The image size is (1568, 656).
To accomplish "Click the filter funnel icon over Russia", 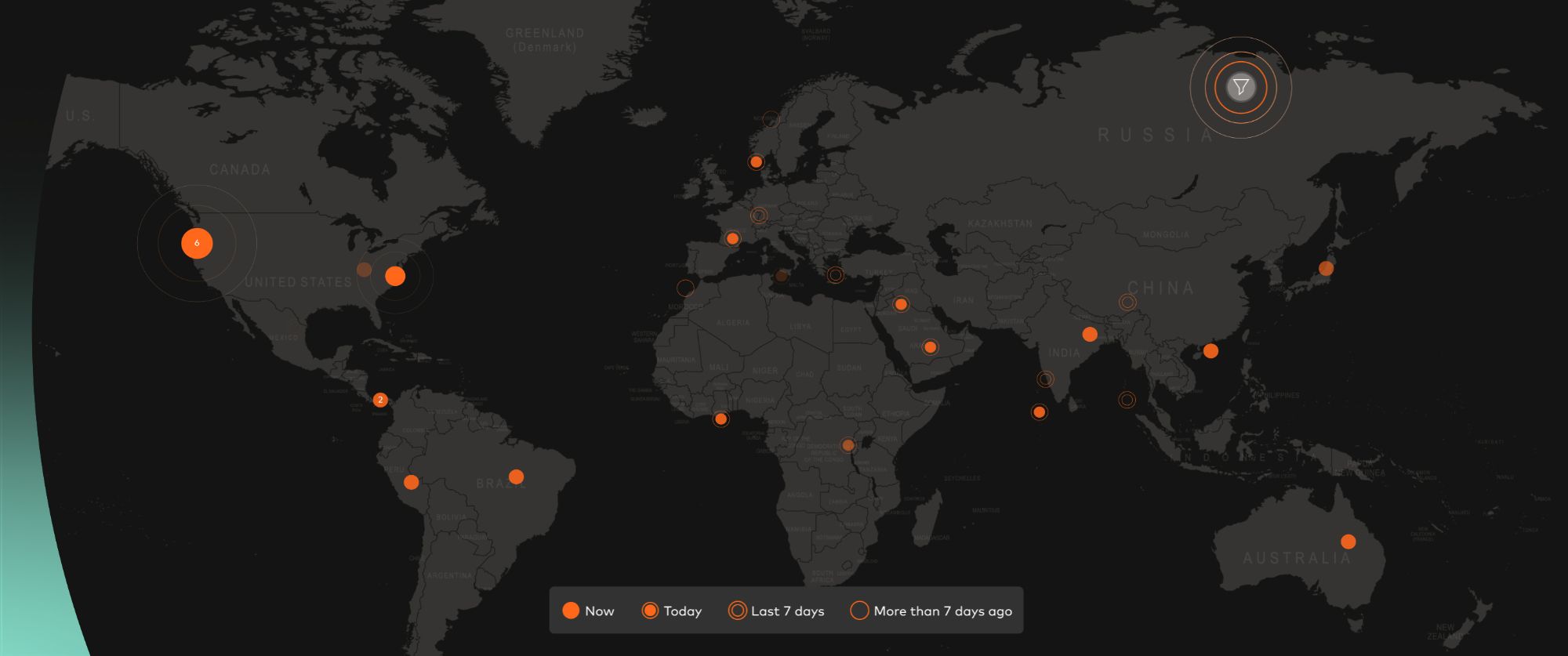I will pos(1240,87).
